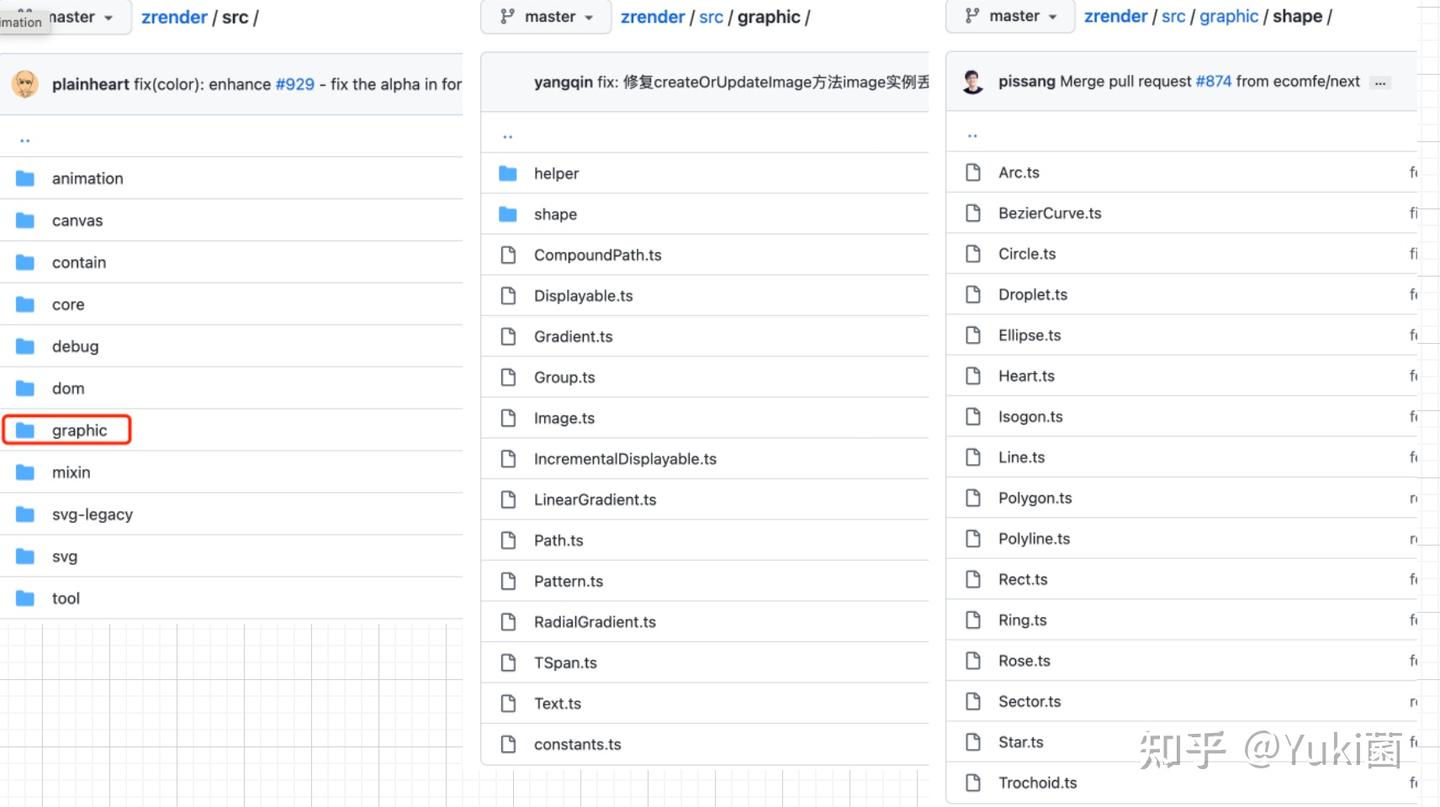Click file icon next to Heart.ts
The height and width of the screenshot is (807, 1440).
(973, 376)
